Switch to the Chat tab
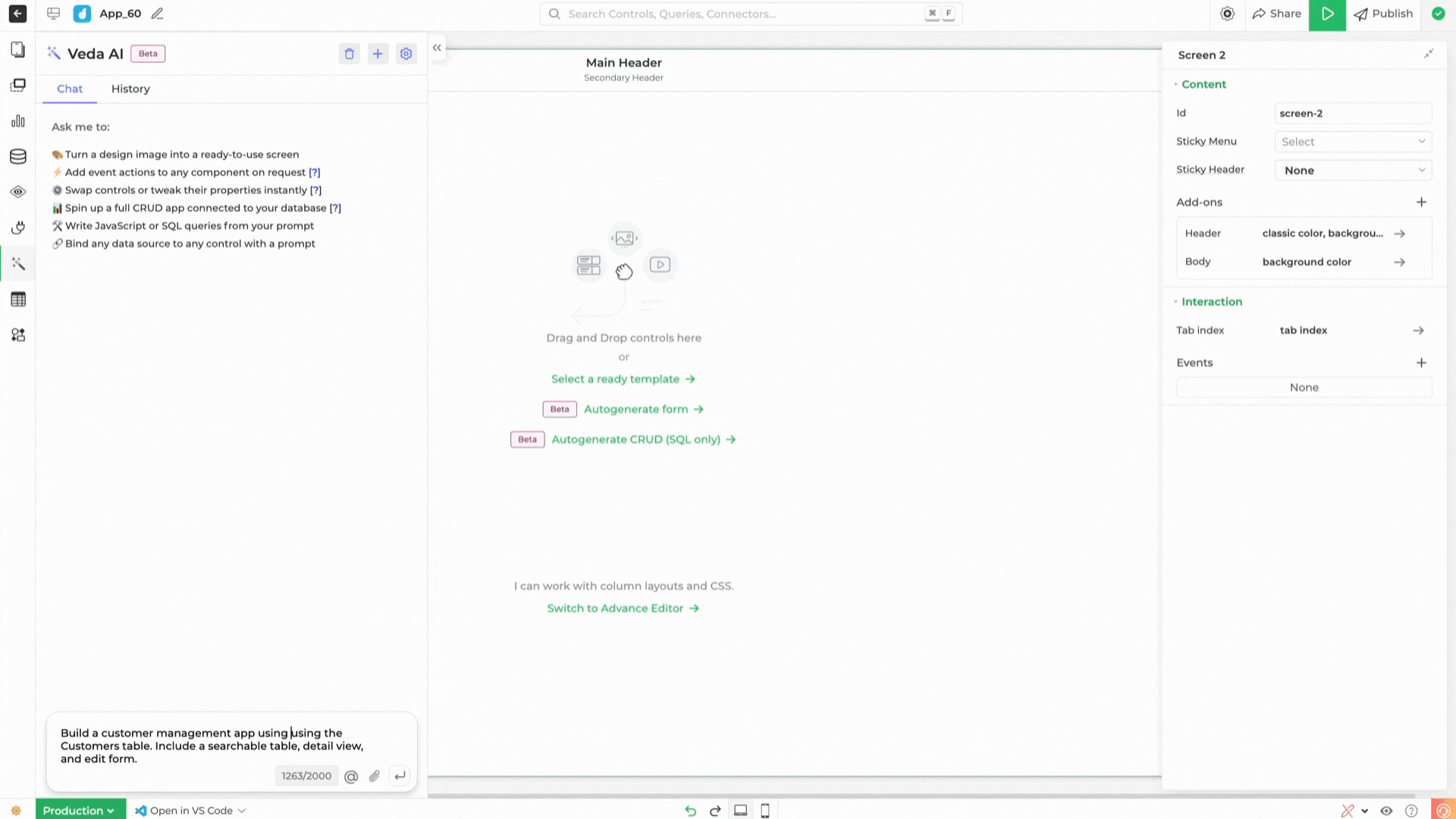Viewport: 1456px width, 819px height. point(69,89)
